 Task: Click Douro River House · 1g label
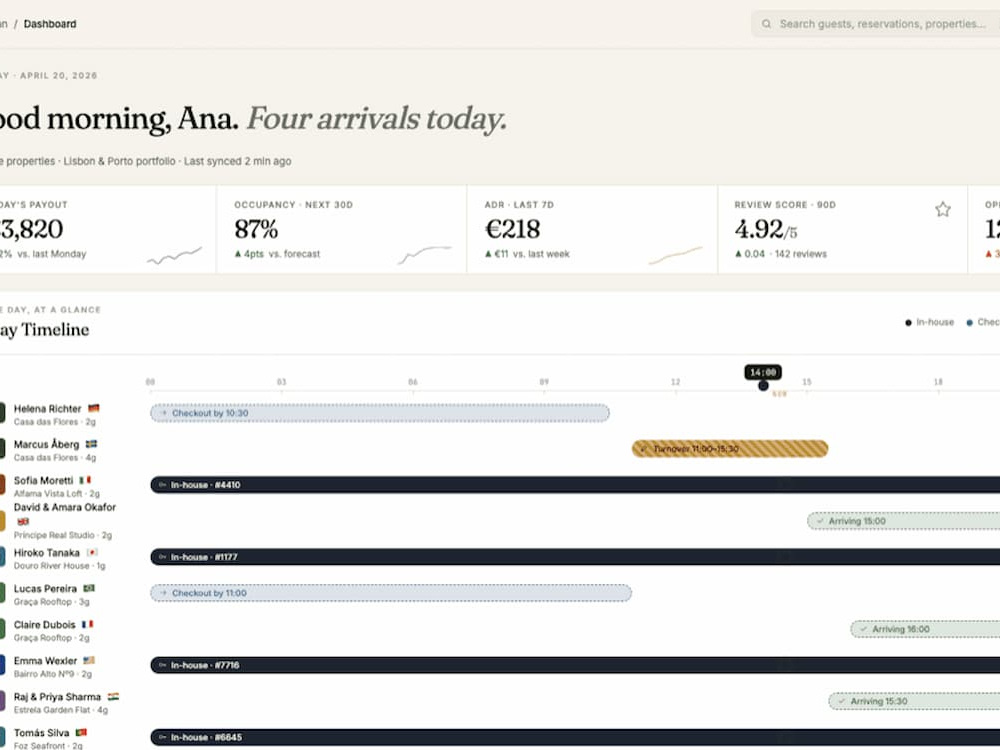pos(59,566)
